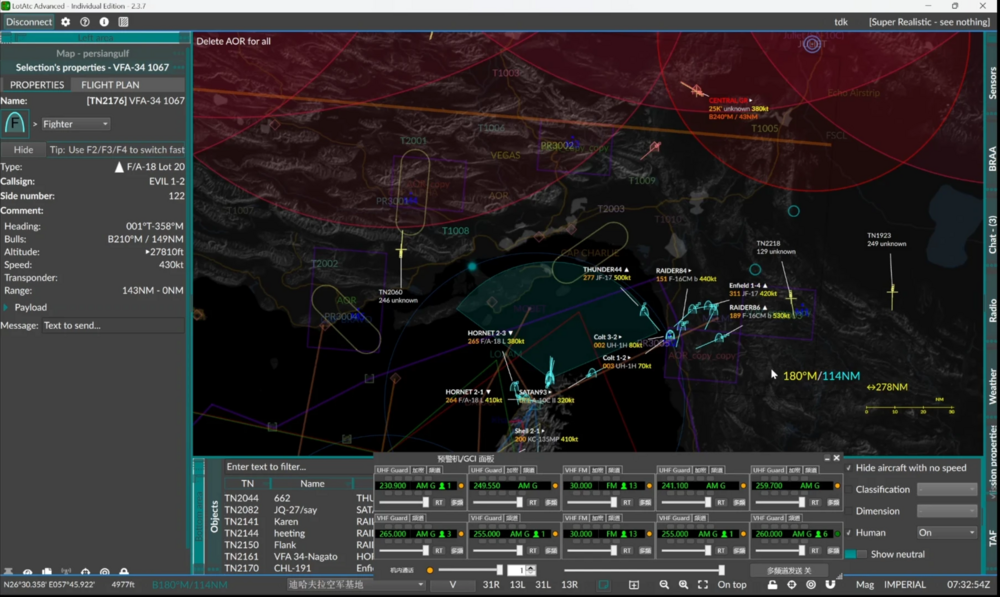Open the info icon in top toolbar
This screenshot has height=597, width=1000.
point(104,22)
